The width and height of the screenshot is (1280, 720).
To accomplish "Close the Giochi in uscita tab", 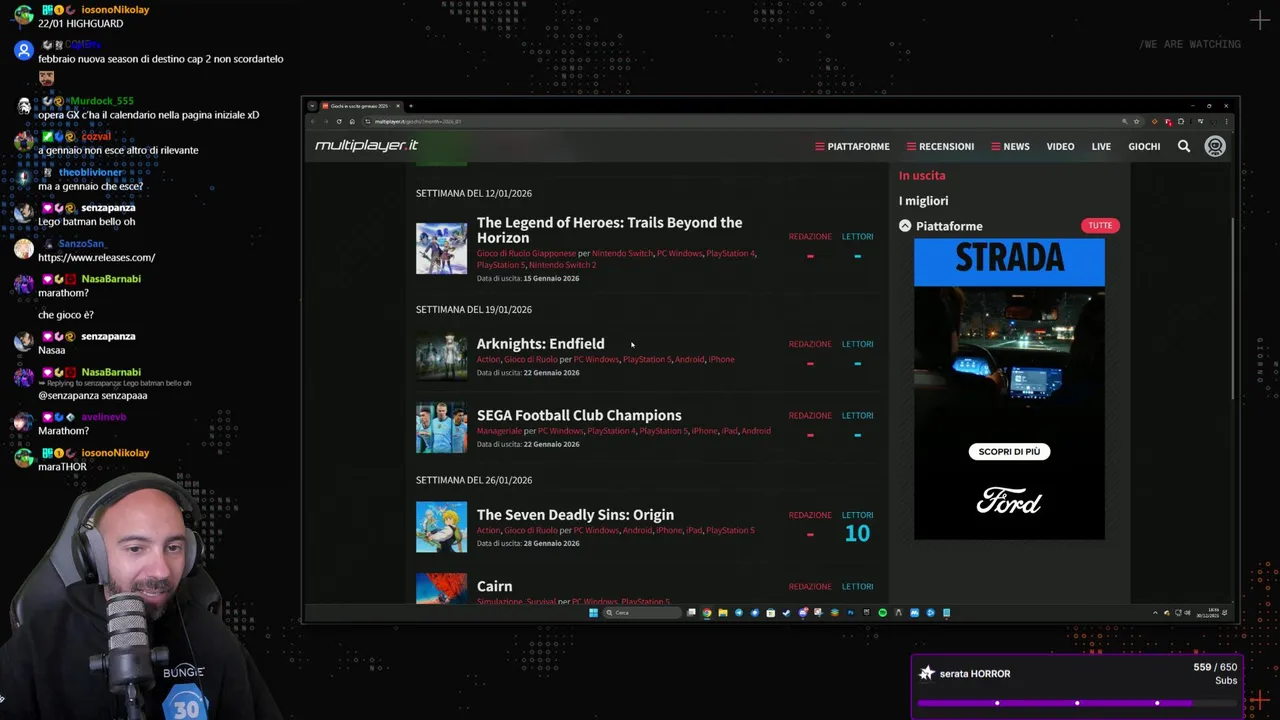I will pos(398,106).
